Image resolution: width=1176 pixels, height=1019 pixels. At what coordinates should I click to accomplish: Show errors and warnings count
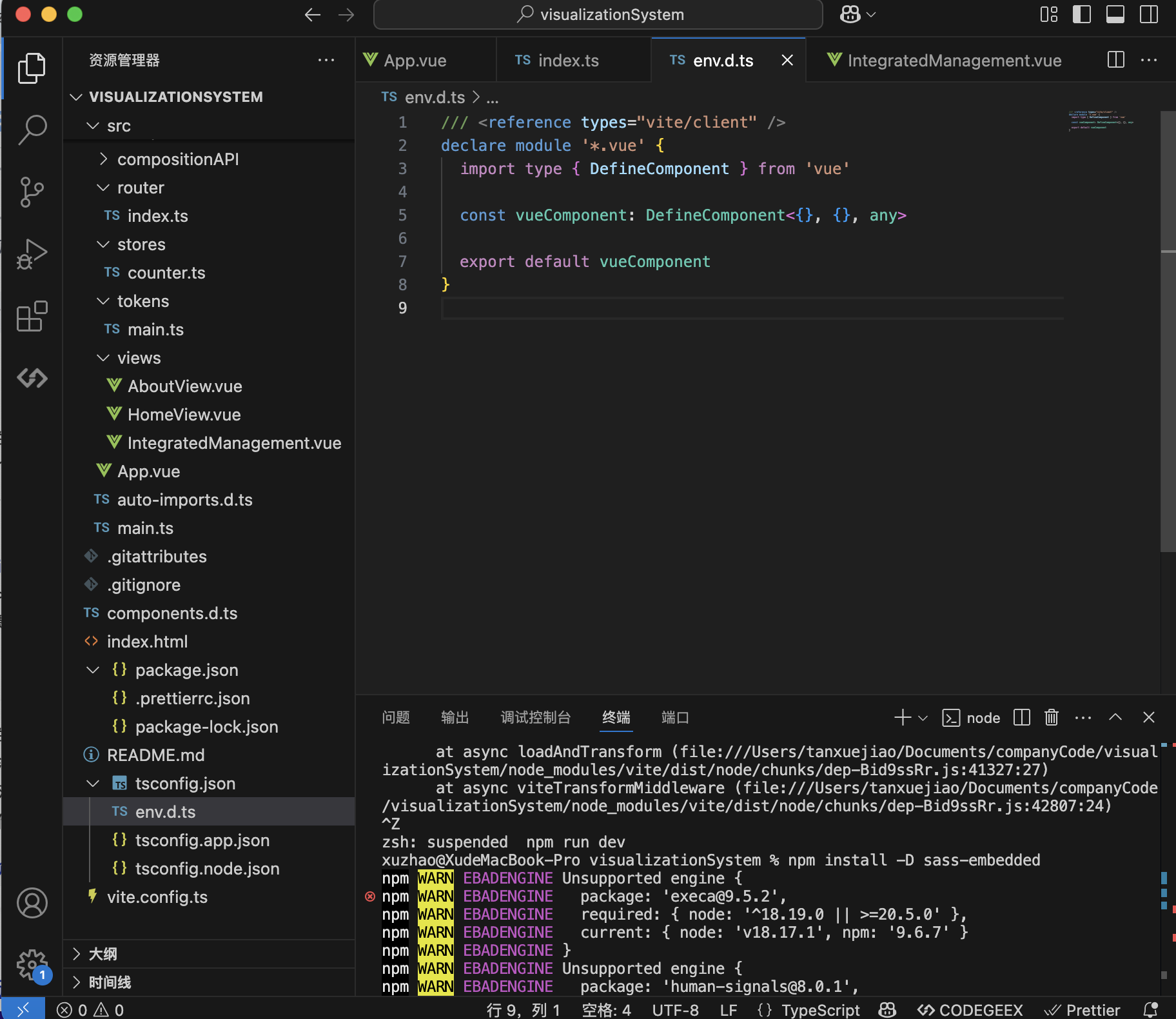pos(90,1010)
